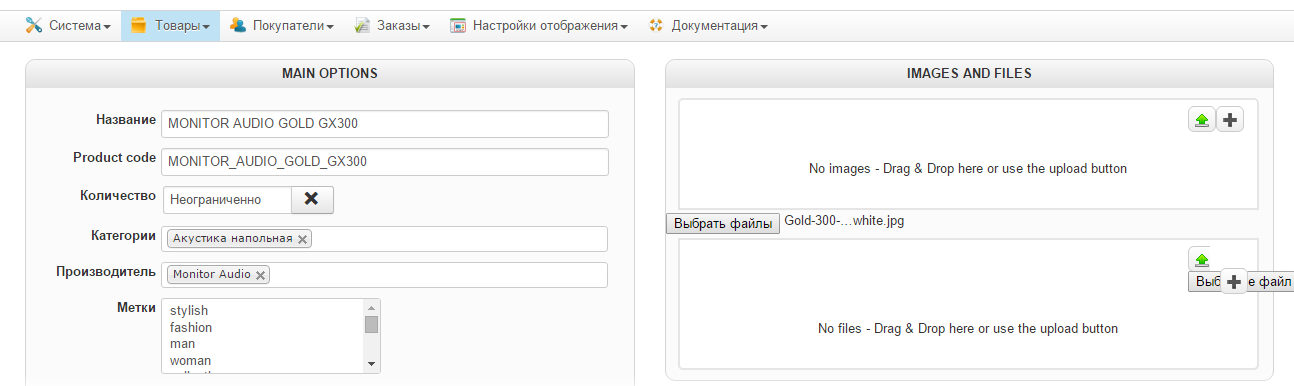This screenshot has width=1294, height=386.
Task: Click the green upload icon in files section
Action: coord(1201,259)
